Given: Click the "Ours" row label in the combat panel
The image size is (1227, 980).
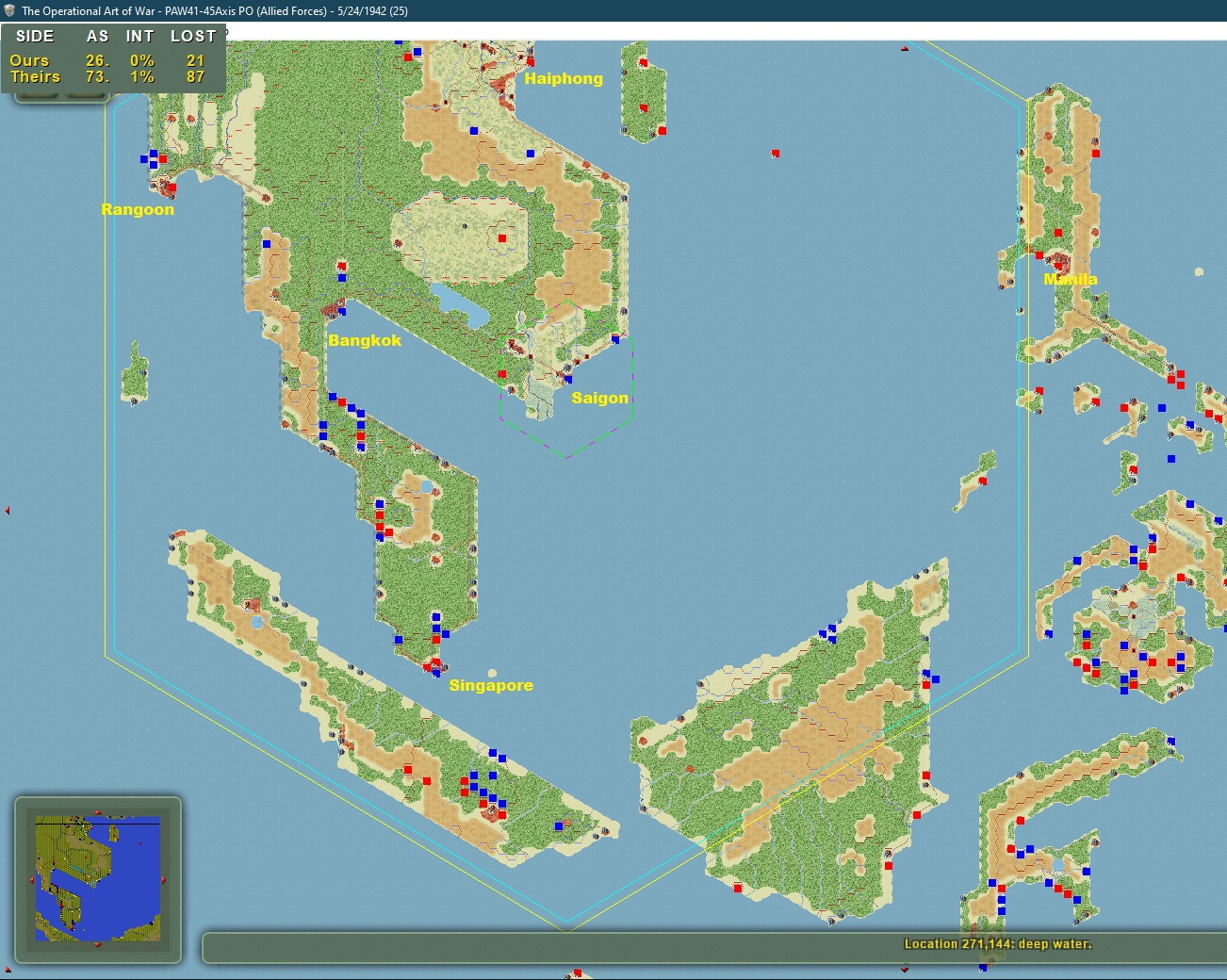Looking at the screenshot, I should point(29,60).
